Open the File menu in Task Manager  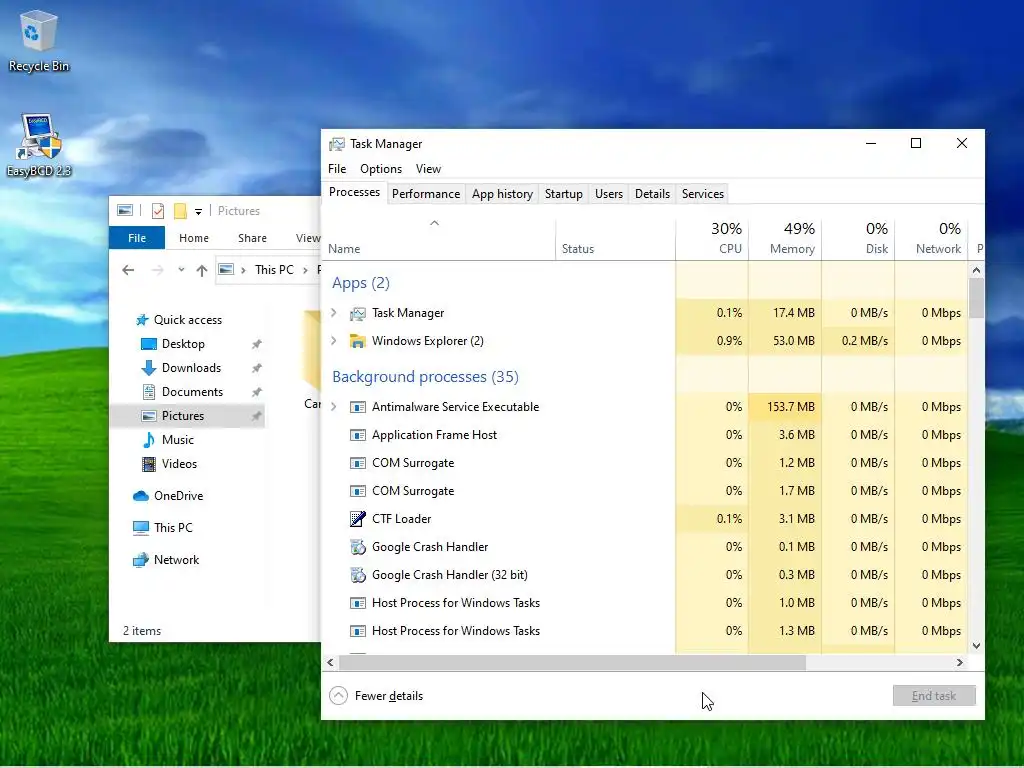[x=337, y=169]
